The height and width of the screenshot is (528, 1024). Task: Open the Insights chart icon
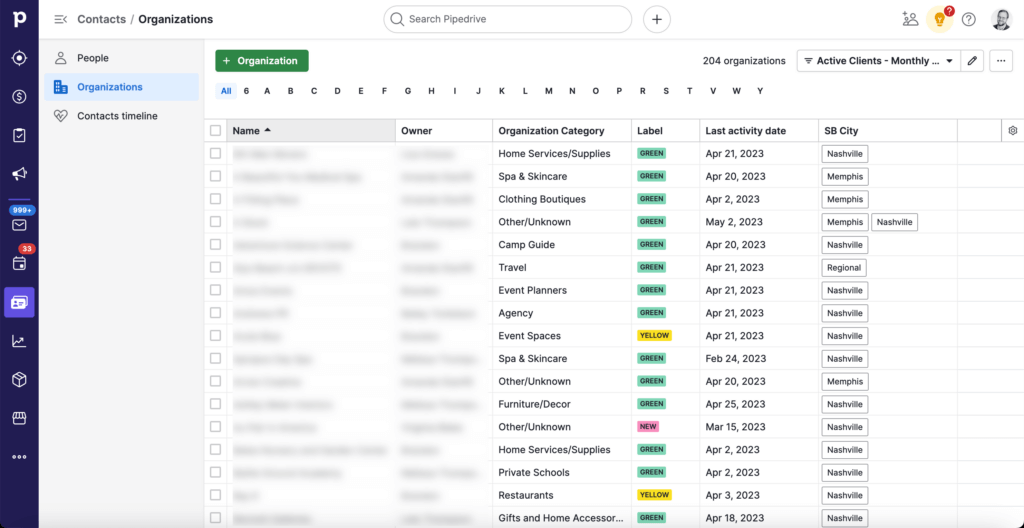click(x=19, y=341)
